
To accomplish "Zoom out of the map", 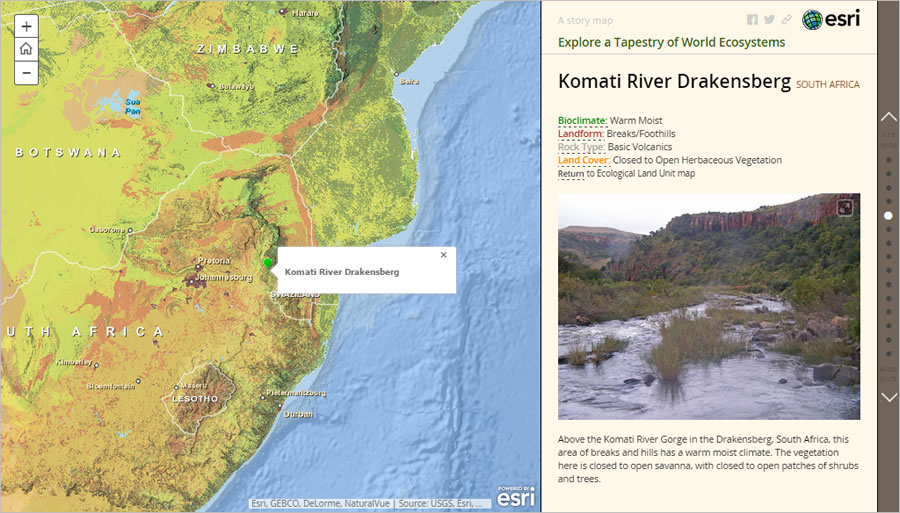I will click(26, 72).
